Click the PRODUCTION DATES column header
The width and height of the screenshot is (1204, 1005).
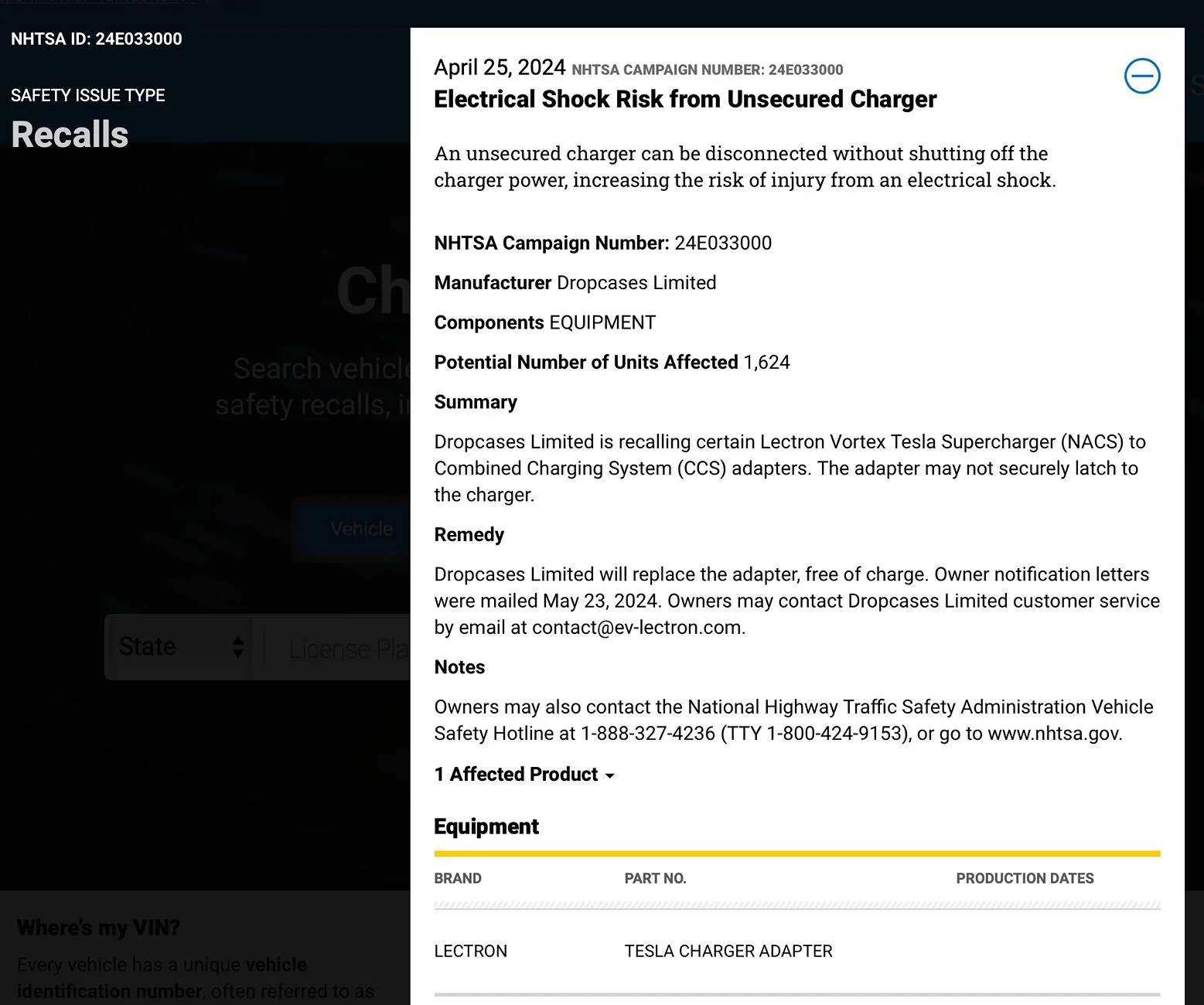(1024, 878)
